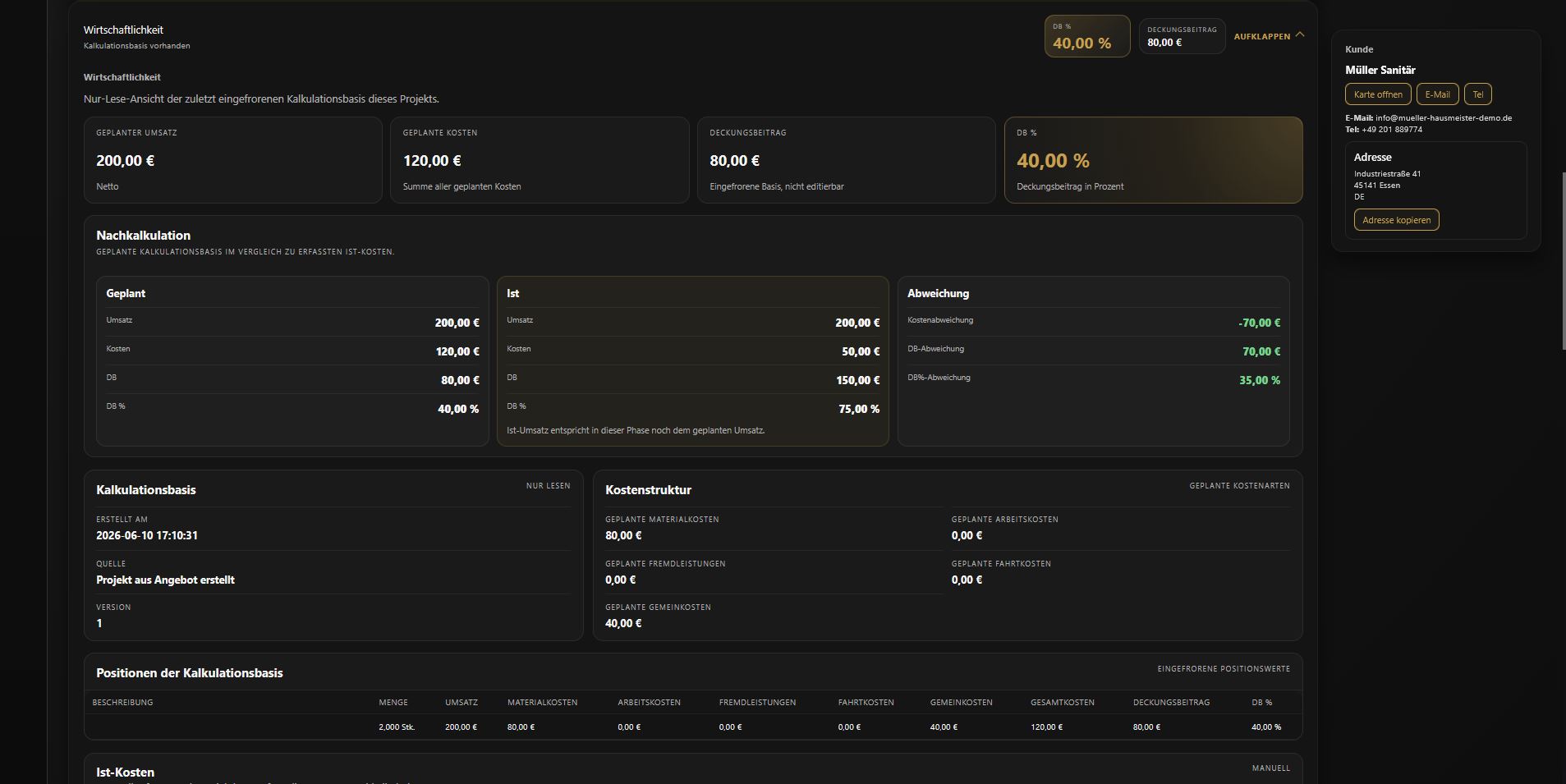Screen dimensions: 1566x784
Task: Click the NUR LESEN label
Action: point(548,486)
